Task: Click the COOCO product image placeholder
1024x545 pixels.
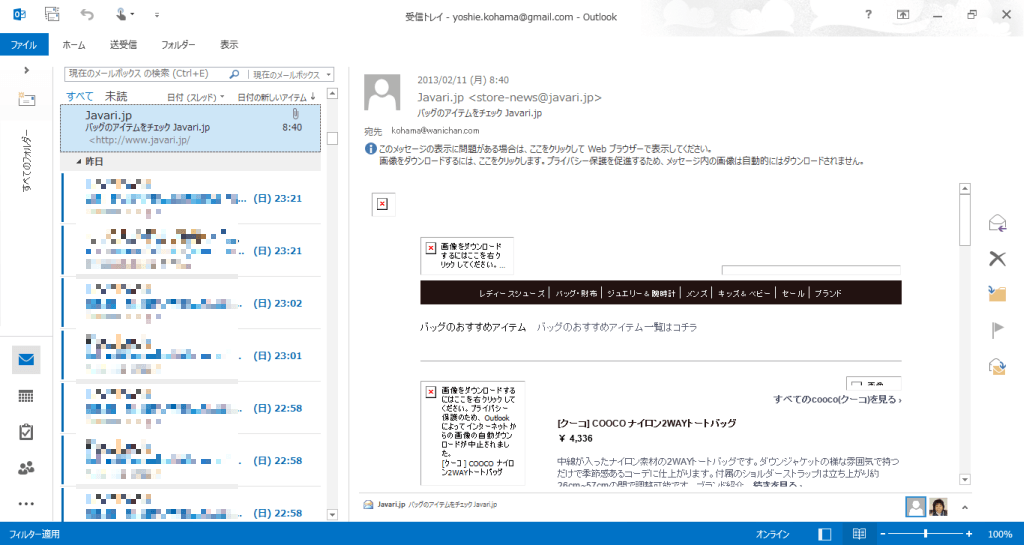Action: click(473, 433)
